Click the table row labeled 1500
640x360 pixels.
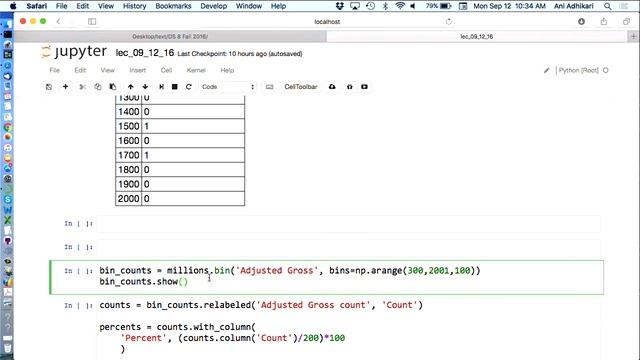(x=180, y=126)
